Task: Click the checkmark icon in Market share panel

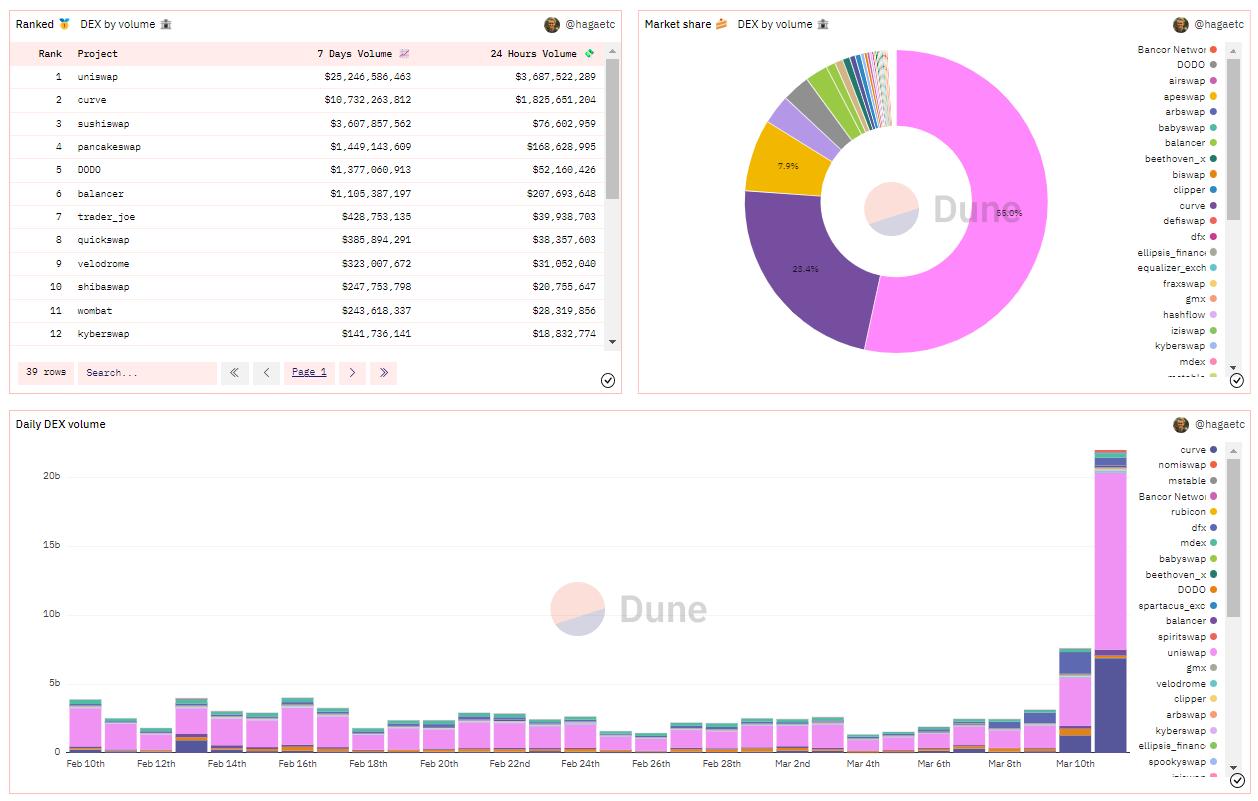Action: [x=1236, y=380]
